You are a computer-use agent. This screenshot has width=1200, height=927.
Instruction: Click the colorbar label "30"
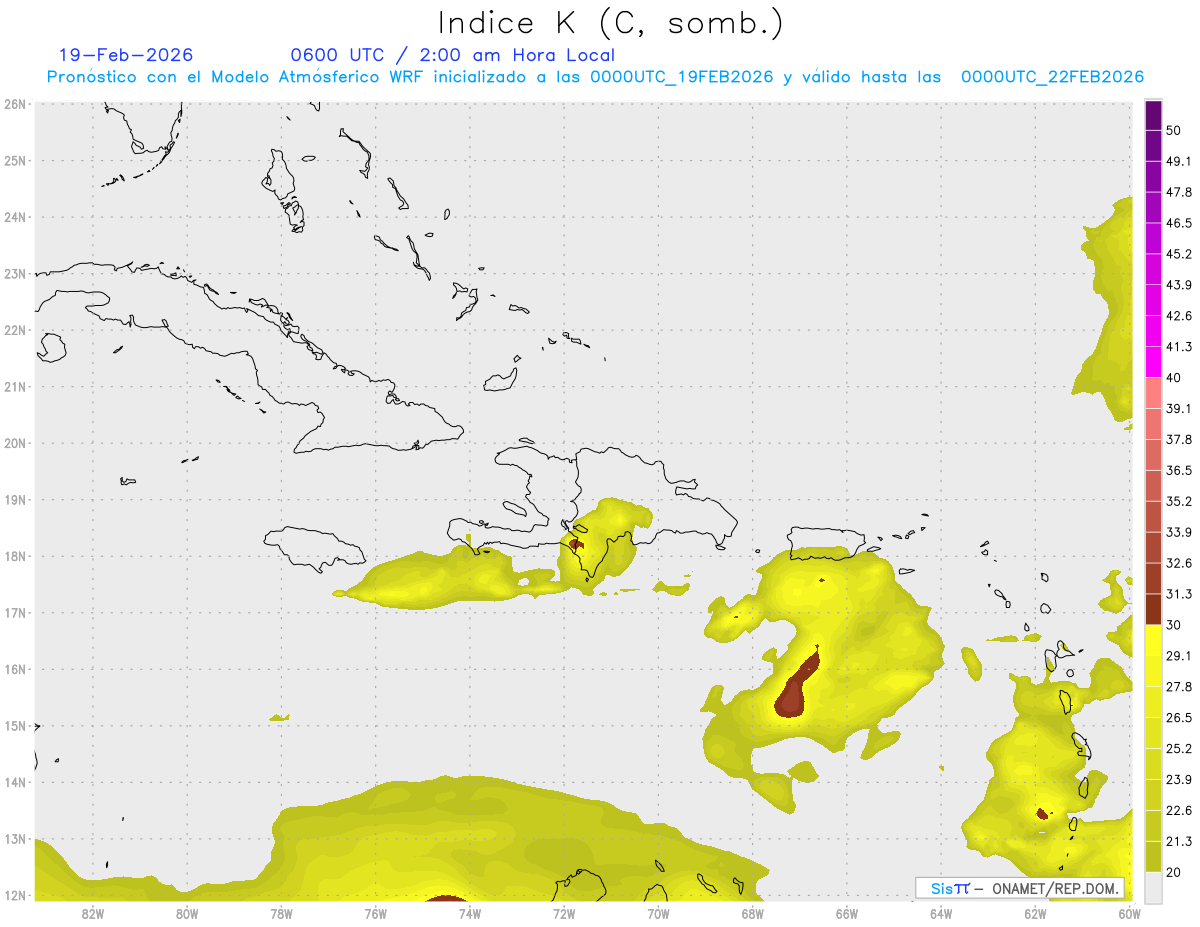point(1174,625)
